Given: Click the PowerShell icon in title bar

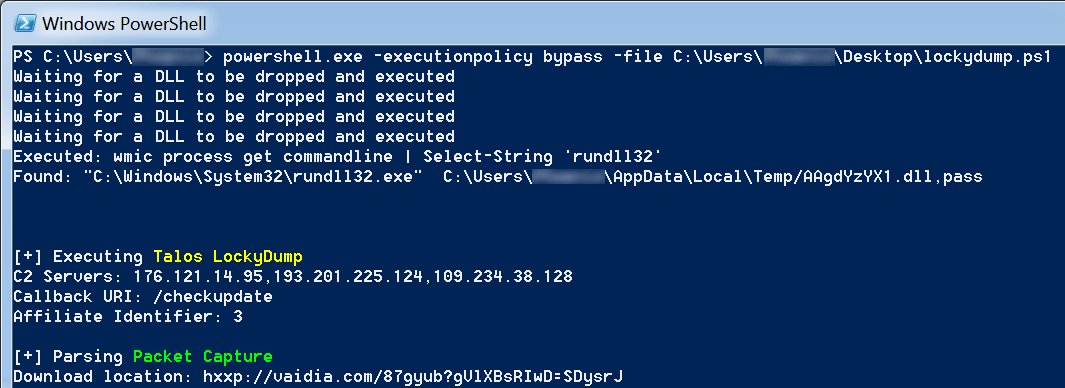Looking at the screenshot, I should point(25,22).
